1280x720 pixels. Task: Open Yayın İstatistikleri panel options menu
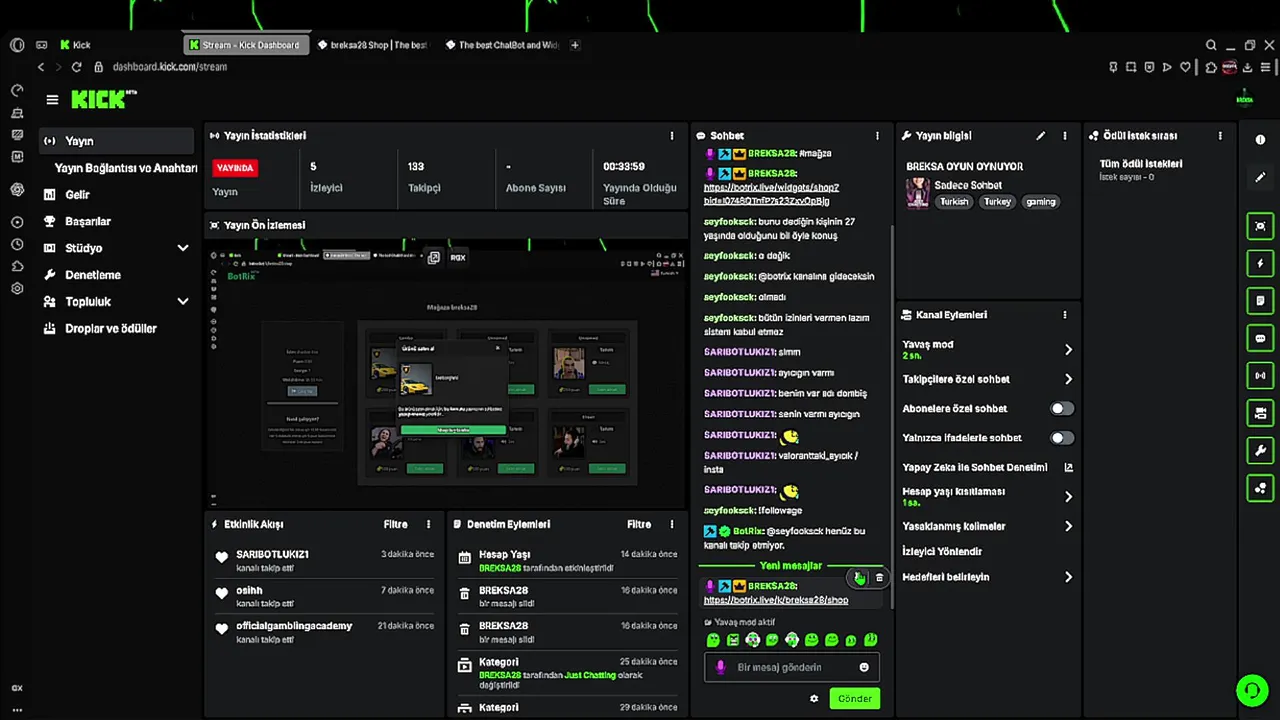point(672,136)
